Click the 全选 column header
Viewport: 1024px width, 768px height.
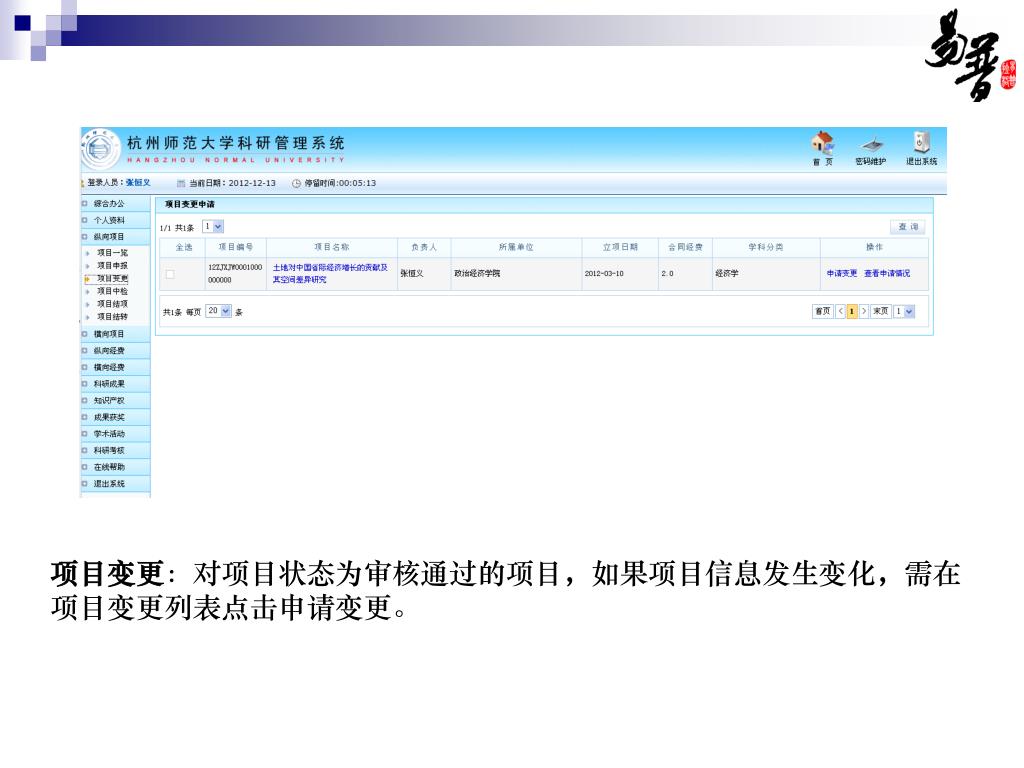click(184, 248)
